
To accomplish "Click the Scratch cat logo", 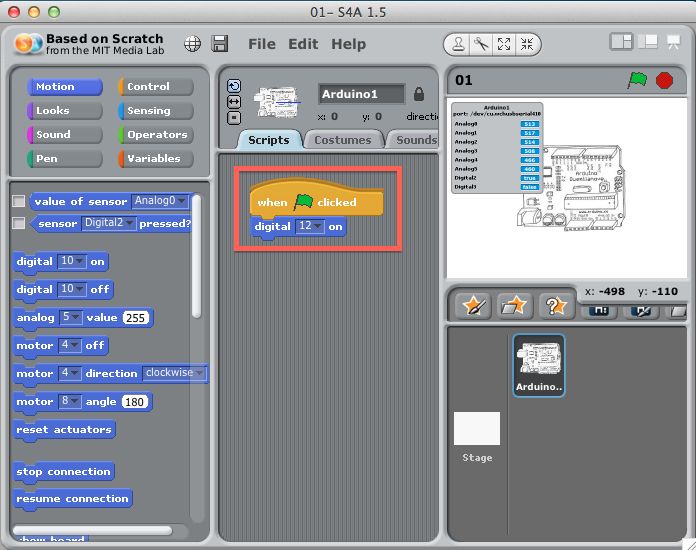I will [28, 44].
